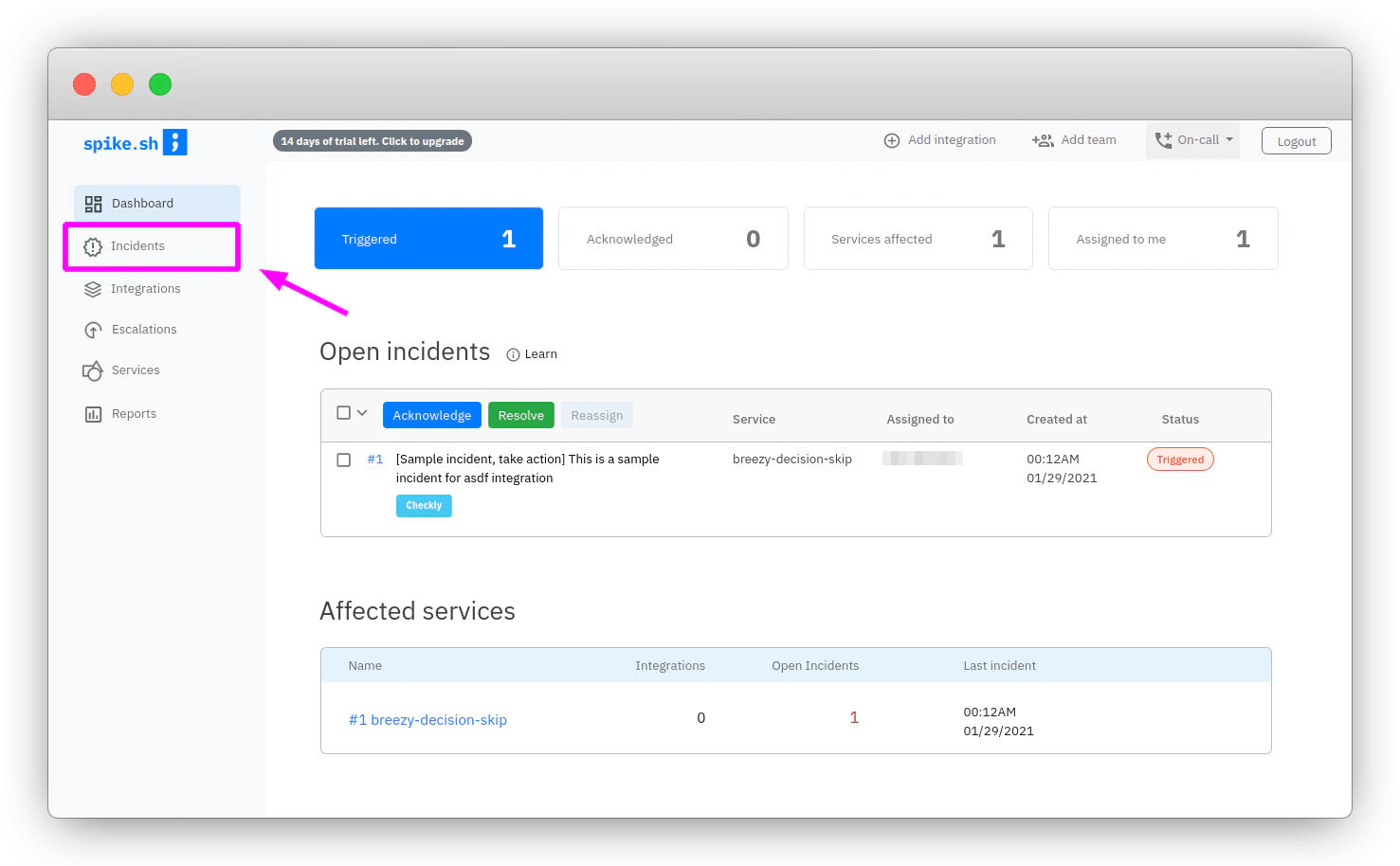Click the Incidents alert icon
The height and width of the screenshot is (866, 1400).
point(93,246)
